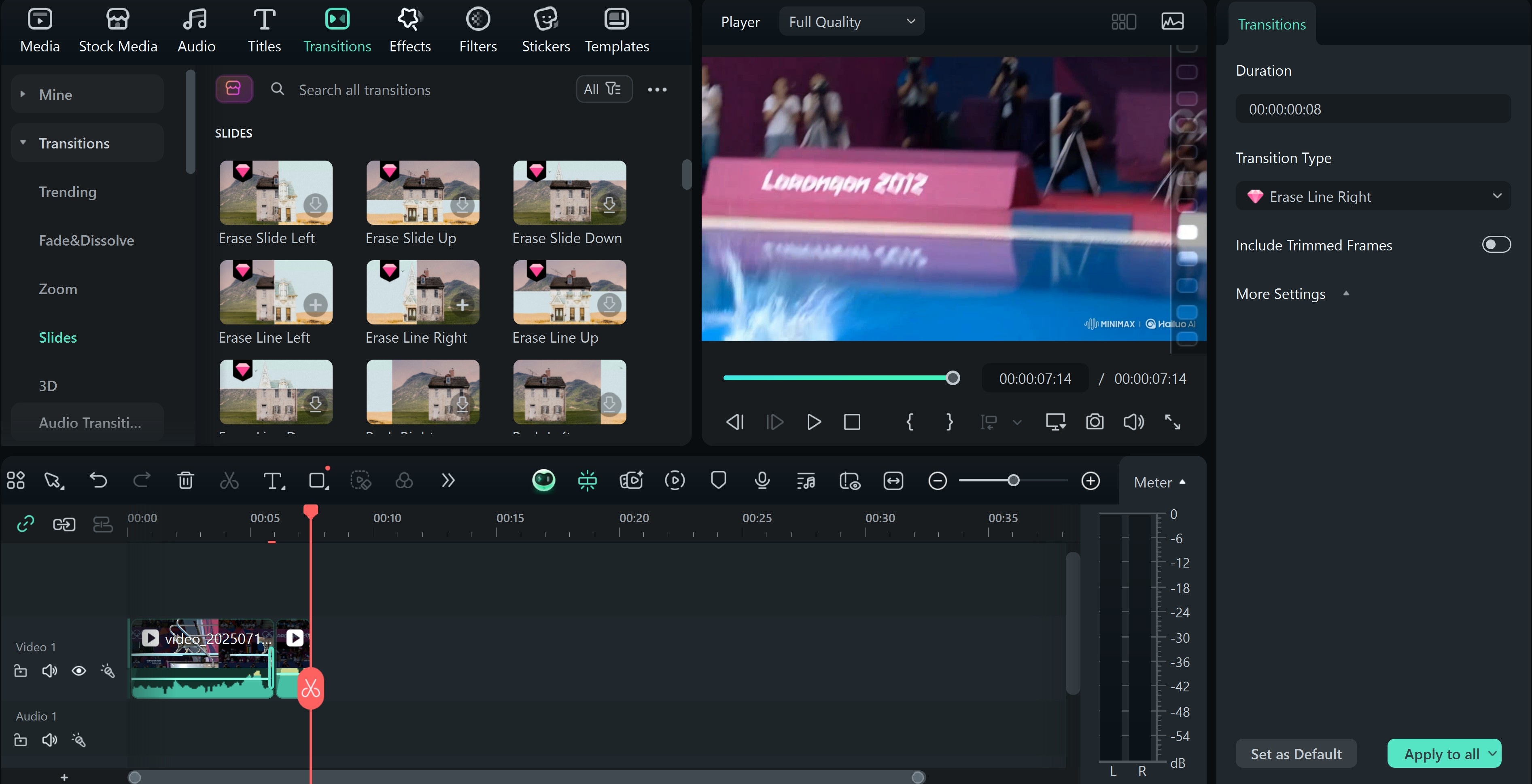The image size is (1532, 784).
Task: Click the player volume icon
Action: tap(1133, 422)
